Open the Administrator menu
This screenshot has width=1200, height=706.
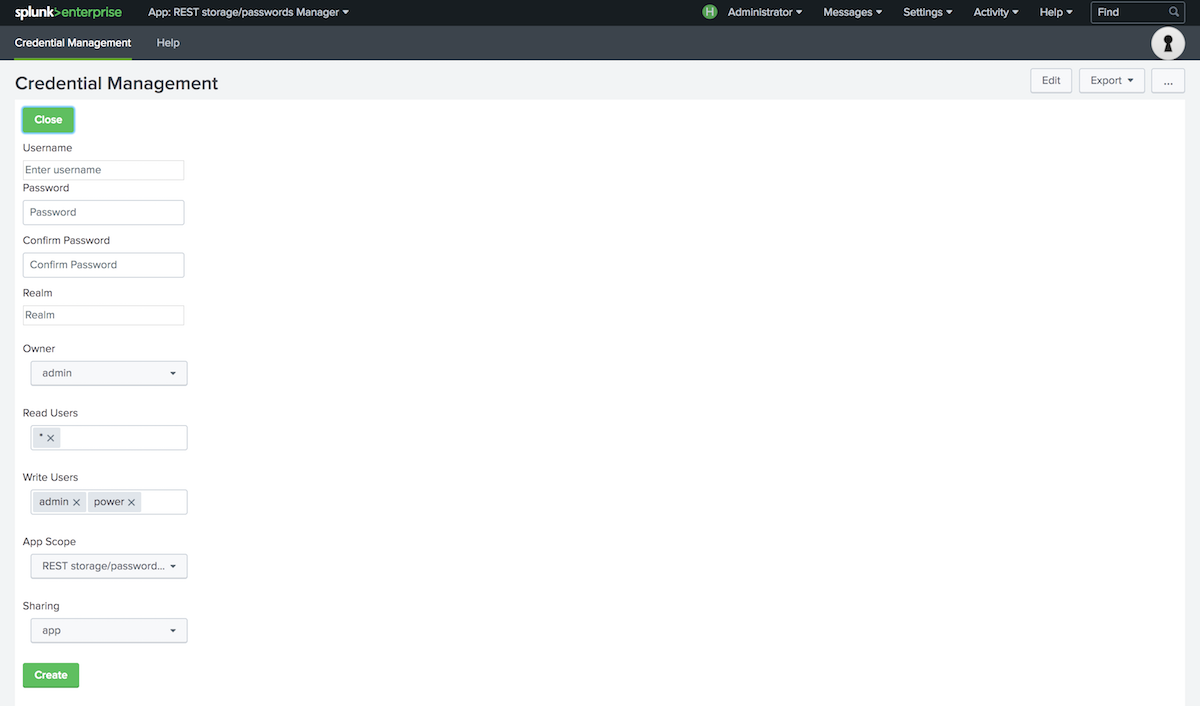765,12
